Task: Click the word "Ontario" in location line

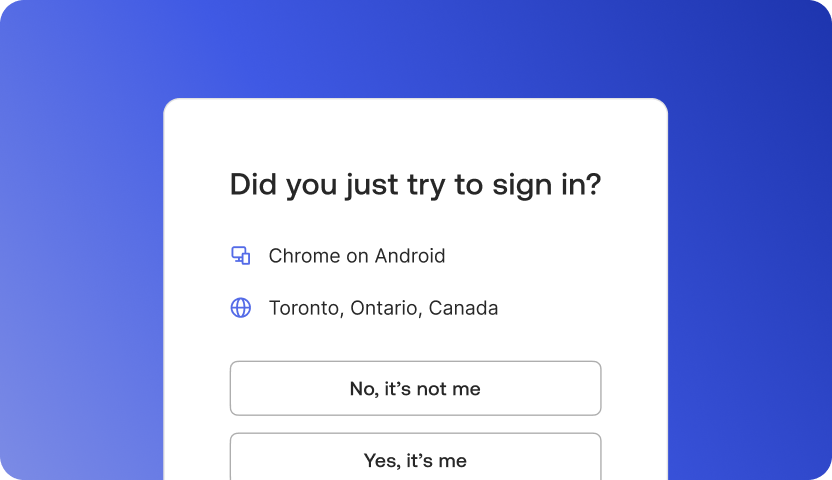Action: click(x=386, y=308)
